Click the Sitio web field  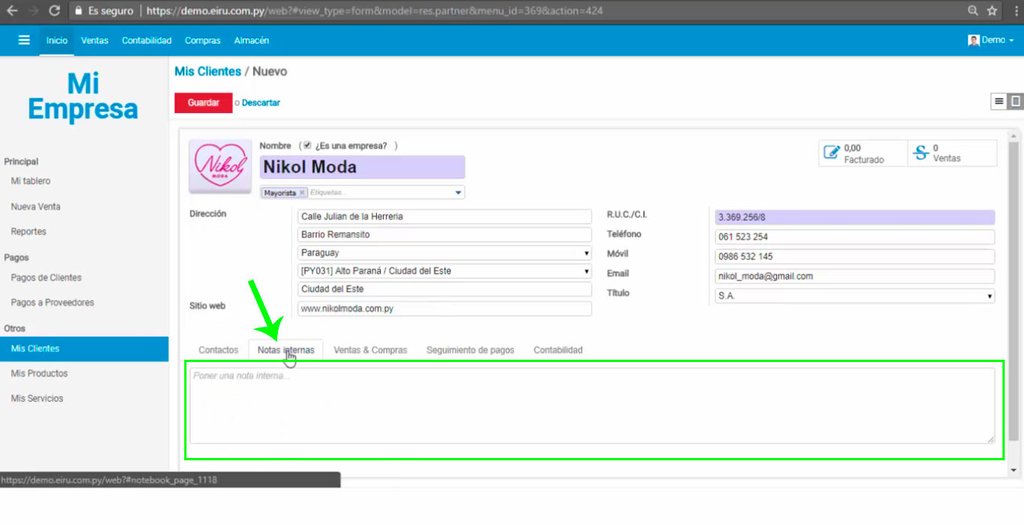444,309
